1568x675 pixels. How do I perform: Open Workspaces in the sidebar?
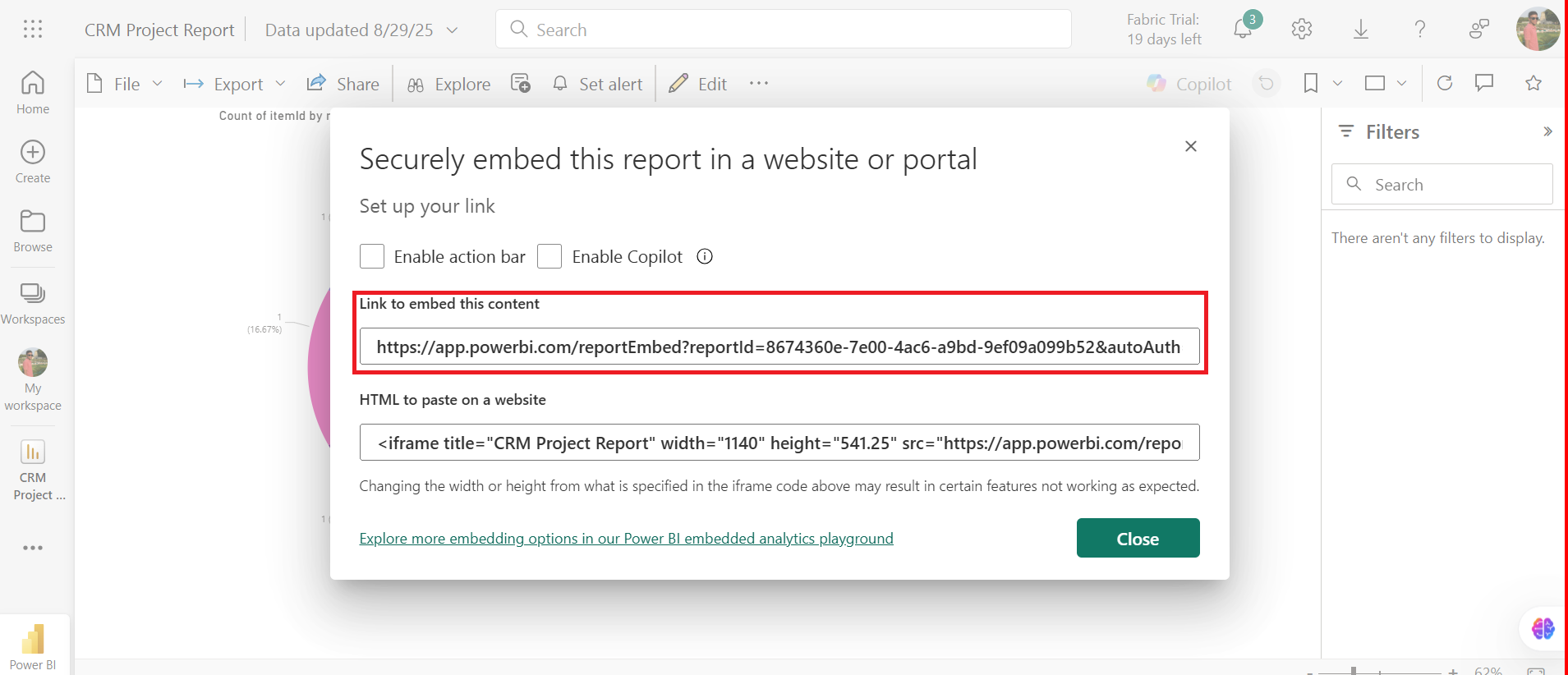pos(33,303)
